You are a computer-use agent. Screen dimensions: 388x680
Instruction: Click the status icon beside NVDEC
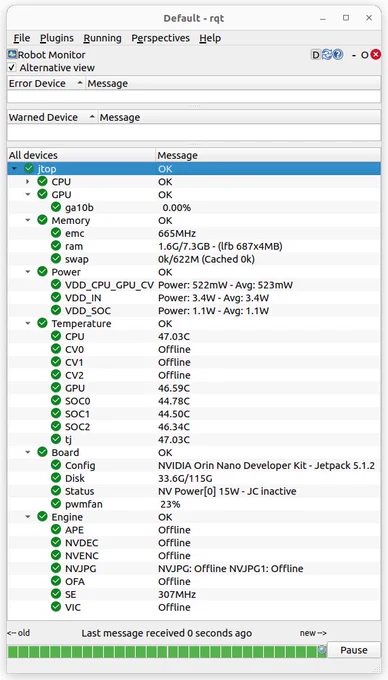click(56, 543)
